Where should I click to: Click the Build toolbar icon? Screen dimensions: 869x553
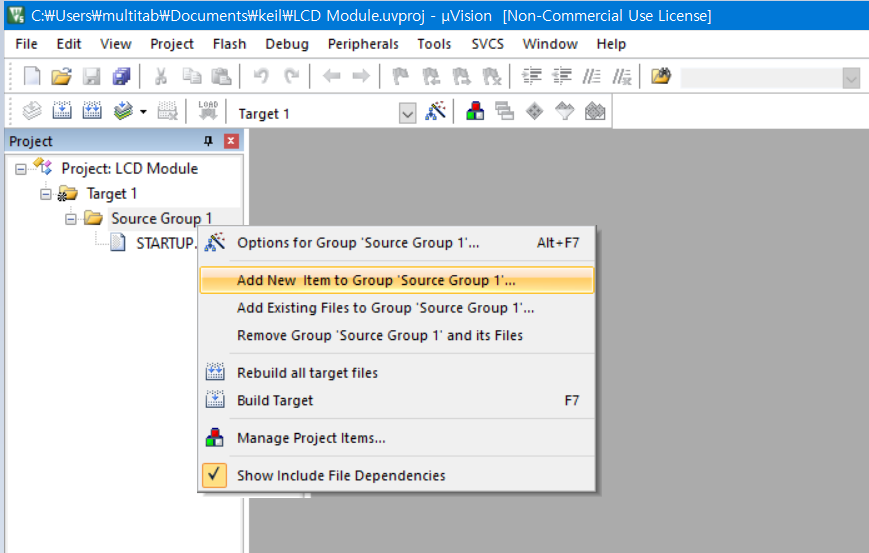[x=62, y=111]
